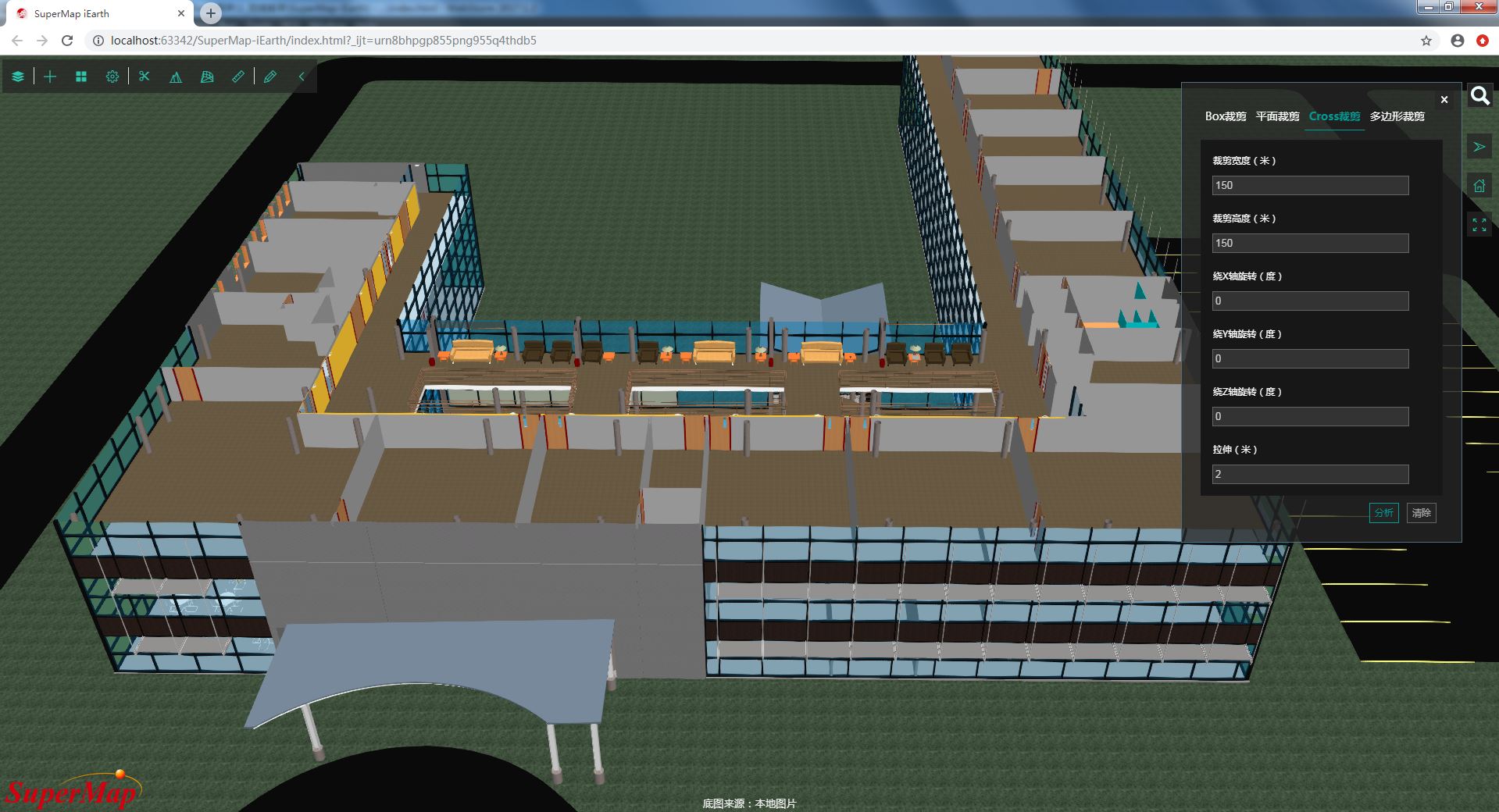This screenshot has width=1499, height=812.
Task: Open the terrain analysis mountain icon
Action: [x=176, y=77]
